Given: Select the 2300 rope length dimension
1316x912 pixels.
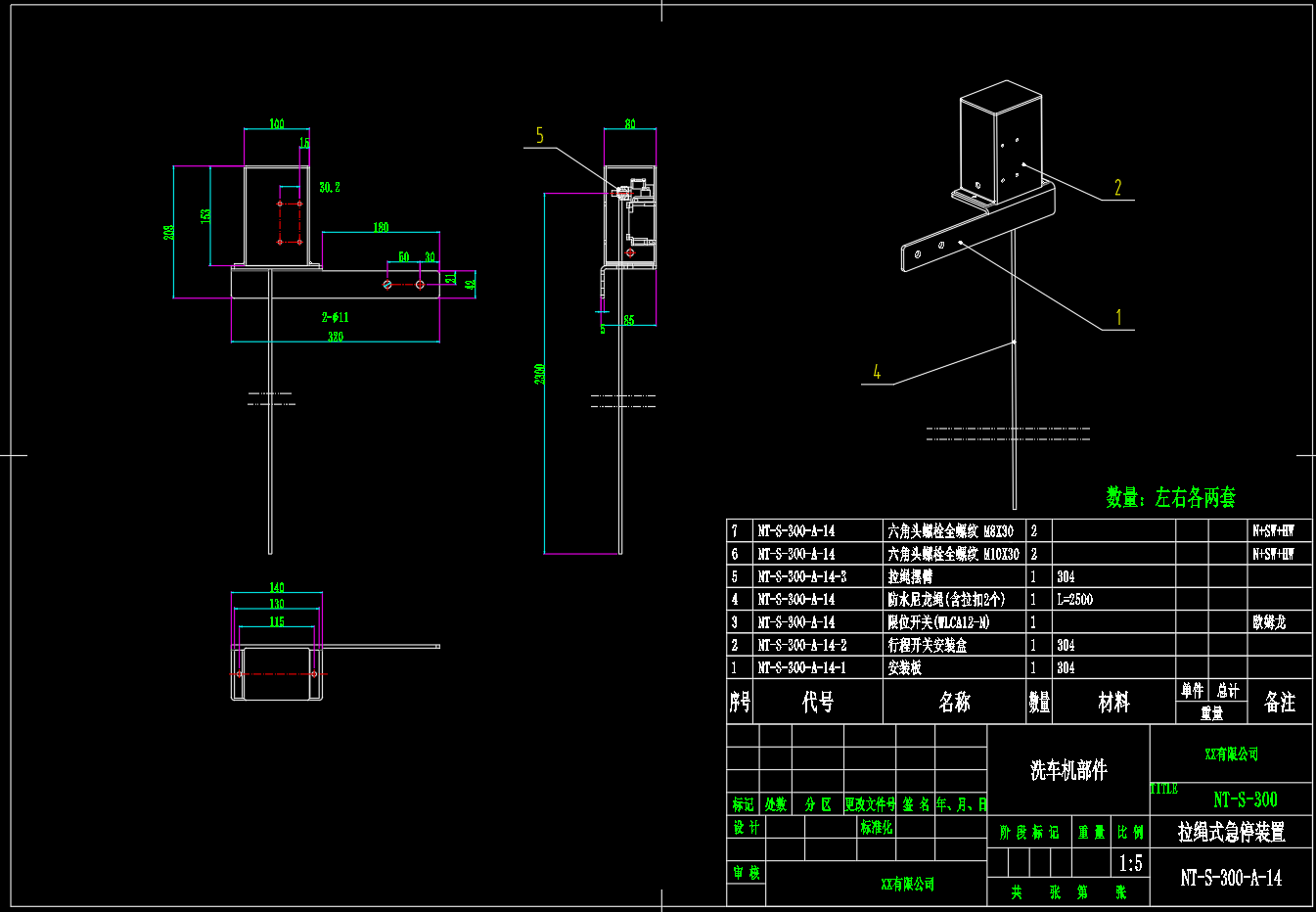Looking at the screenshot, I should pos(539,374).
